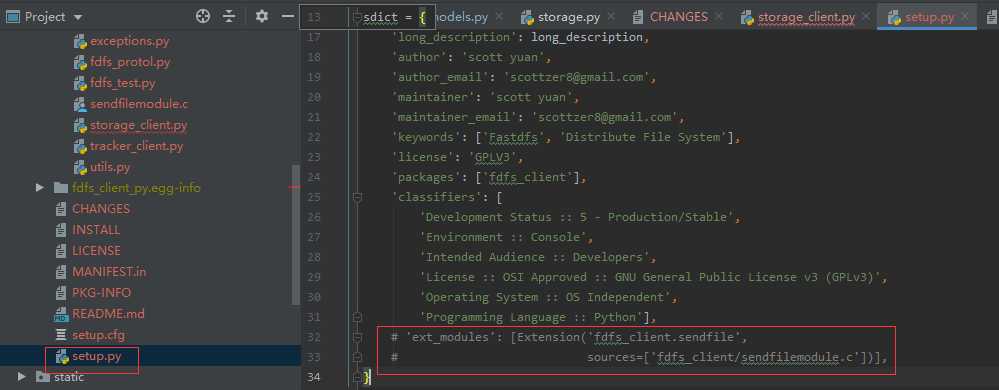Image resolution: width=999 pixels, height=390 pixels.
Task: Toggle the fold marker at line 31
Action: point(357,317)
